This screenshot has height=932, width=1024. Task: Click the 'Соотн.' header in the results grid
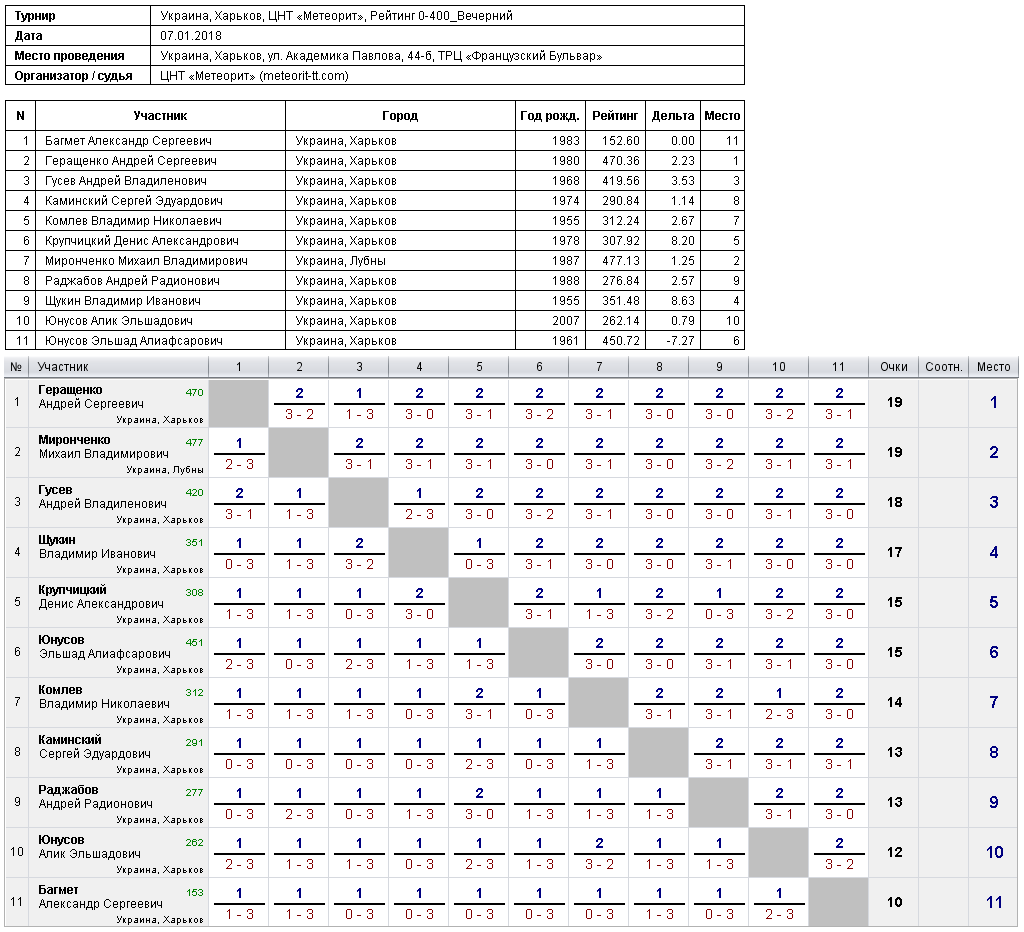click(944, 367)
